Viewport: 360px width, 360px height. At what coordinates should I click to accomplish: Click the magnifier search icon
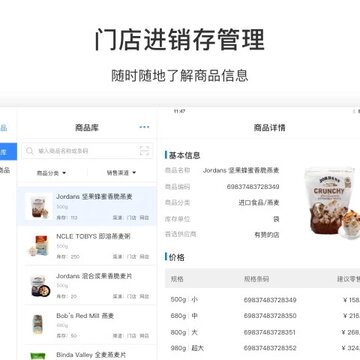point(30,151)
